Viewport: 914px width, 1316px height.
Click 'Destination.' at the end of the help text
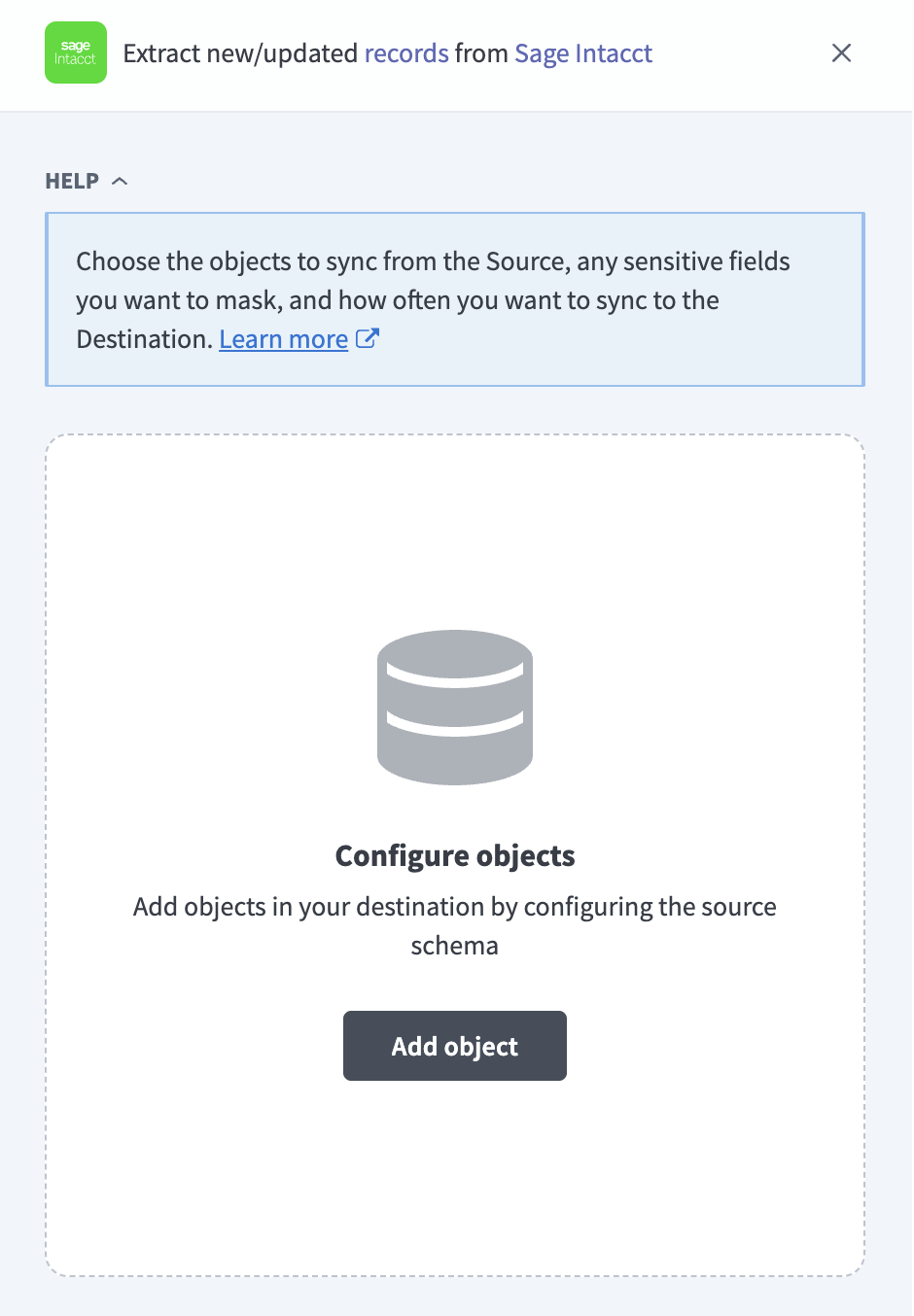point(144,339)
